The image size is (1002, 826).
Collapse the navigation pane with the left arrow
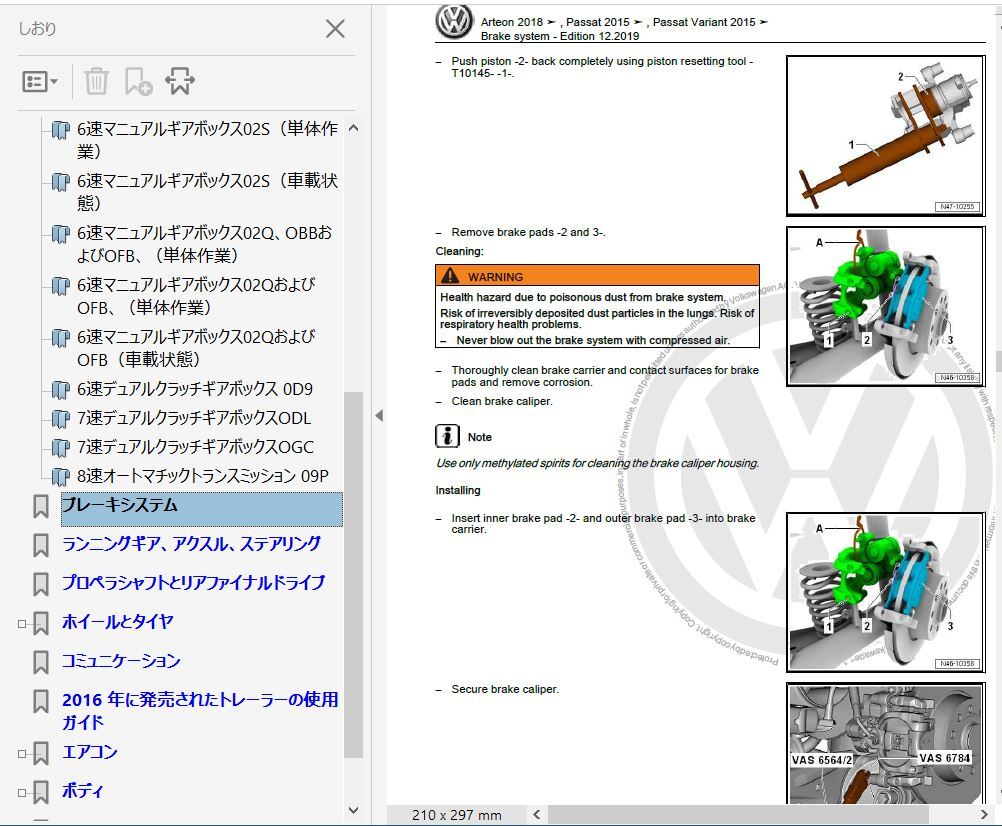click(379, 415)
